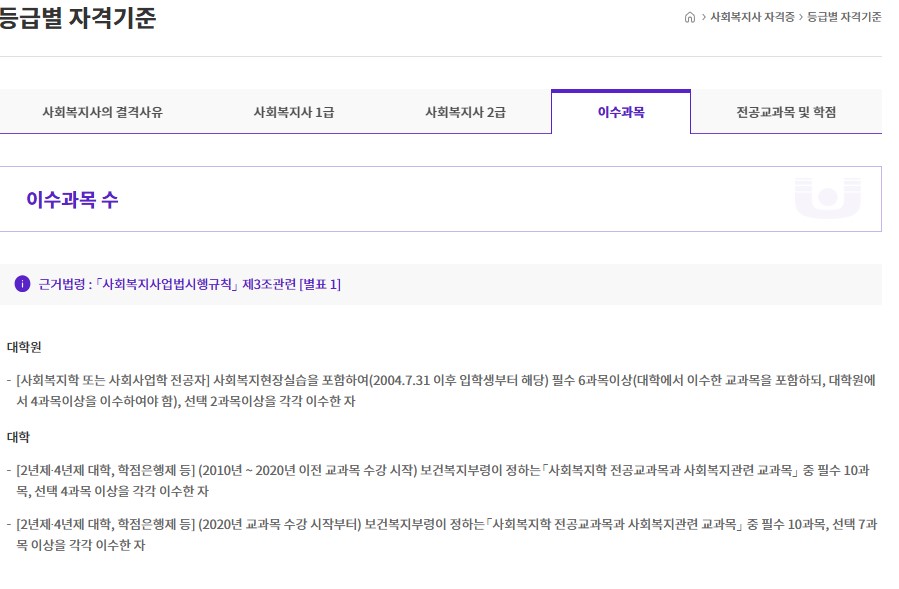This screenshot has width=899, height=589.
Task: Click the chevron separator after 사회복지사 자격증
Action: pyautogui.click(x=803, y=17)
